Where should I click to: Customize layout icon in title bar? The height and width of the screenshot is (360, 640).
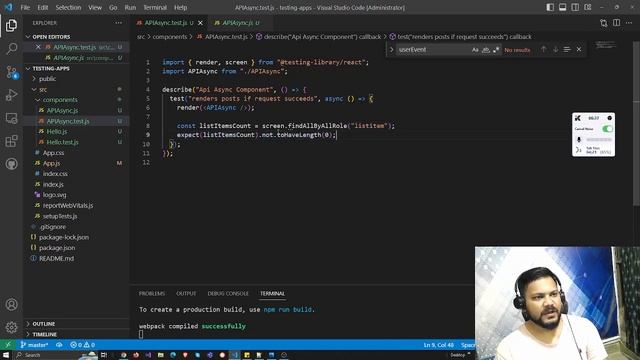588,7
